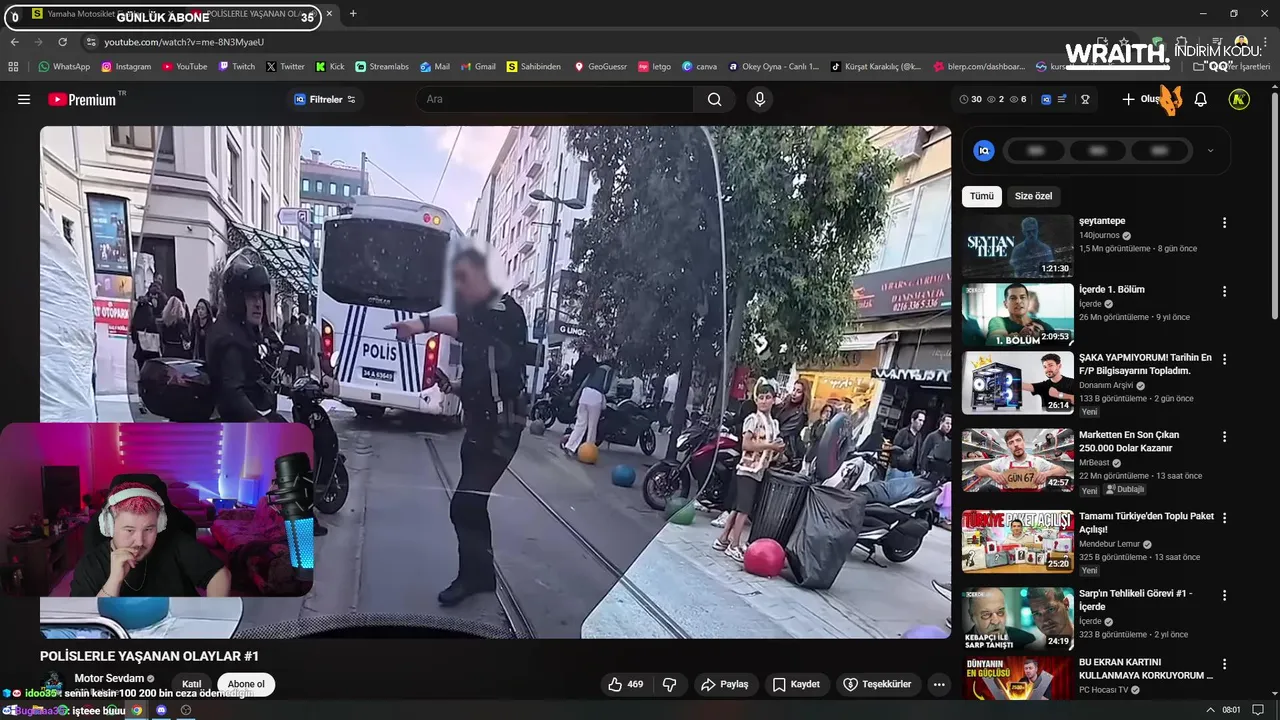Click the vidIQ trophy icon in header
The height and width of the screenshot is (720, 1280).
click(x=1085, y=99)
